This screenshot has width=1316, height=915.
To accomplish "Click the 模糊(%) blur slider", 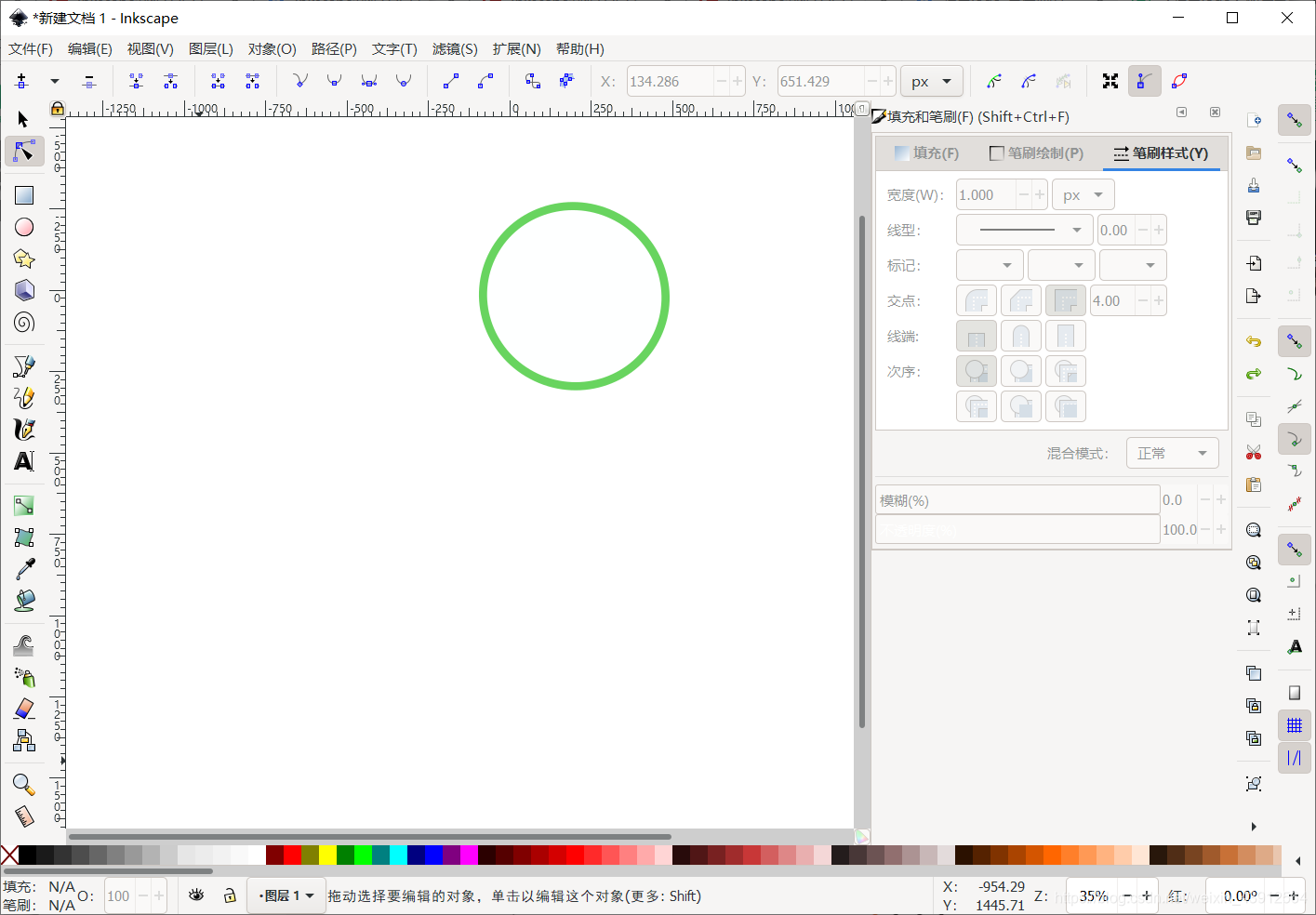I will click(1017, 500).
